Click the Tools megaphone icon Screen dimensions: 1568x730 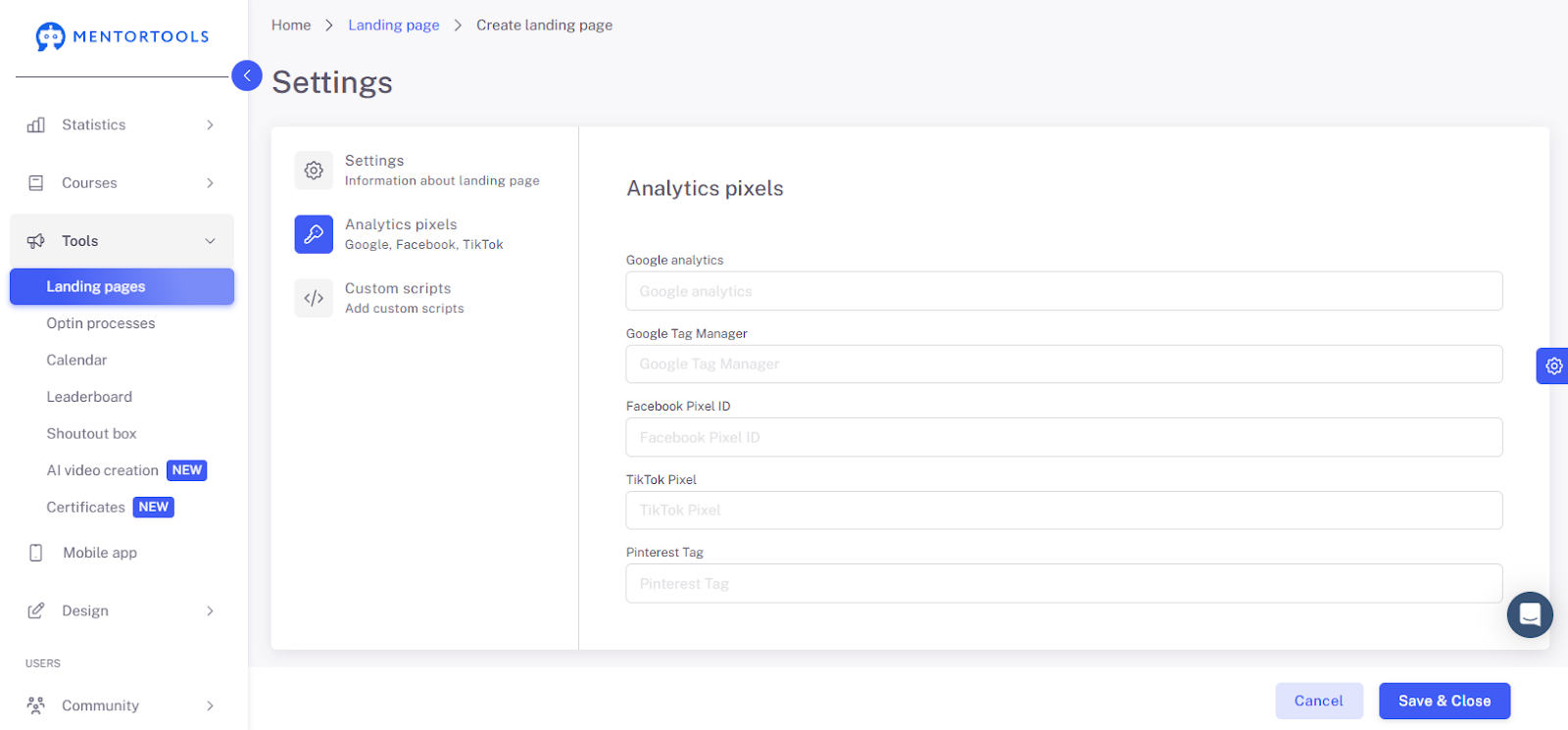[x=36, y=241]
